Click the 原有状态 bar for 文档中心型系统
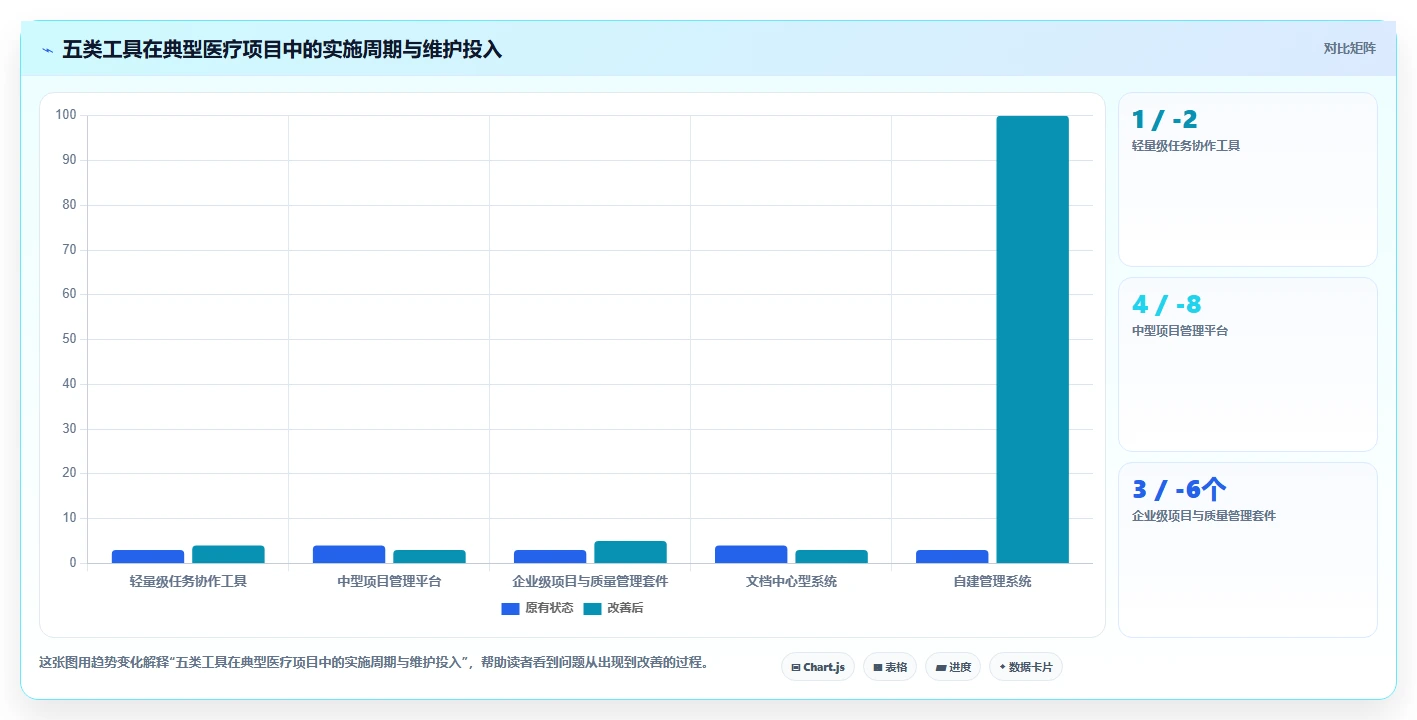 (x=751, y=554)
